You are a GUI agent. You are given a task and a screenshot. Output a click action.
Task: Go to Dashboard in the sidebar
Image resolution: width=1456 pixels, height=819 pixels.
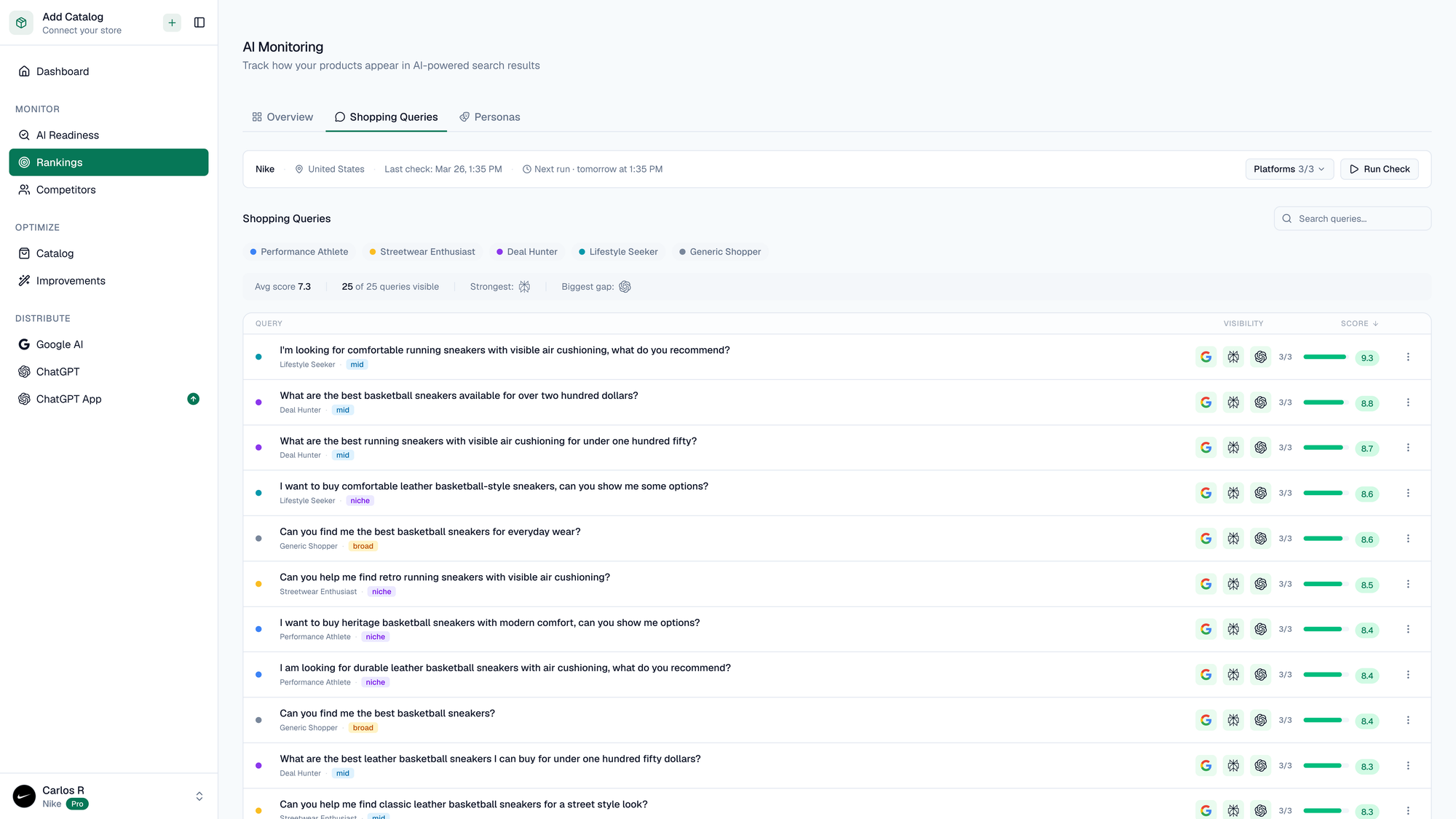108,71
